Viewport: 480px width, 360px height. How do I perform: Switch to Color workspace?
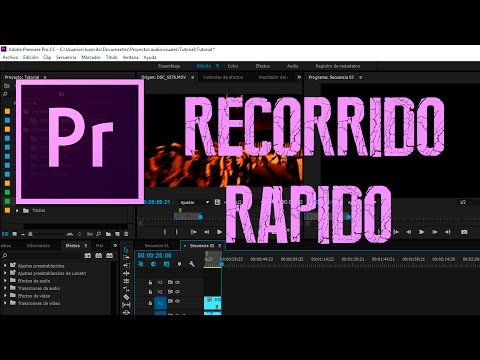233,66
